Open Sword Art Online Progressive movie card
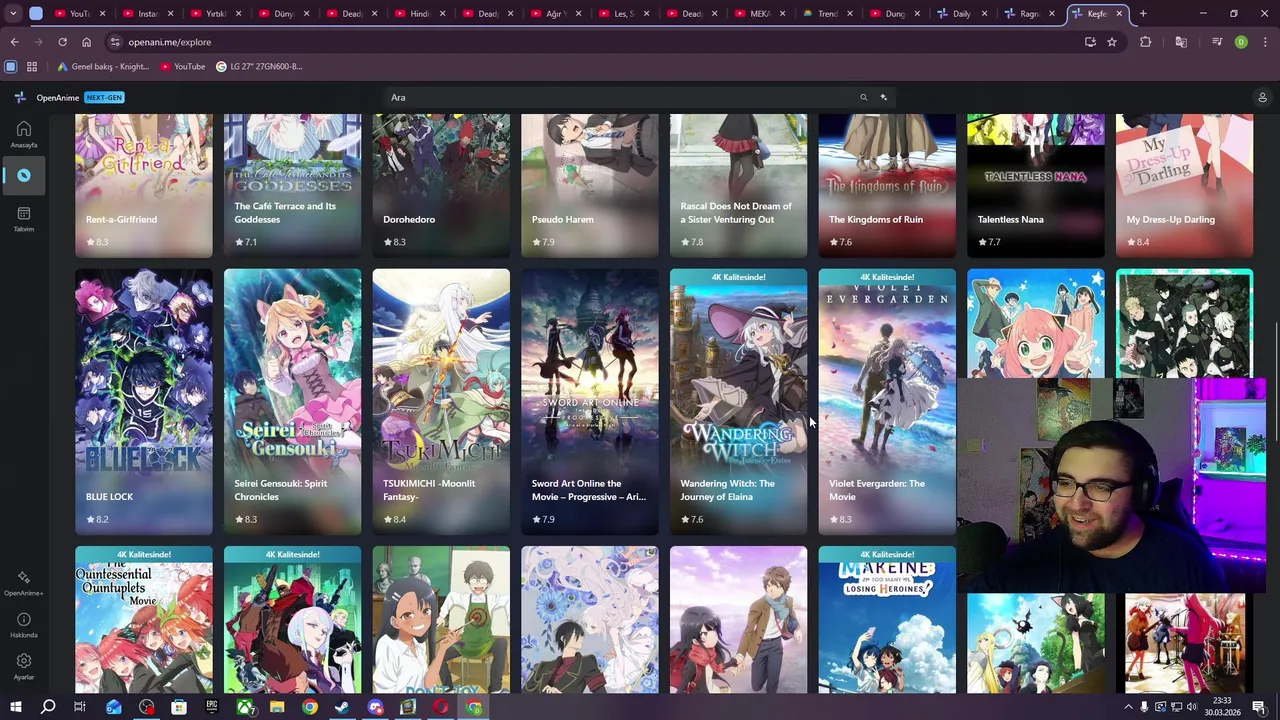 click(x=590, y=401)
